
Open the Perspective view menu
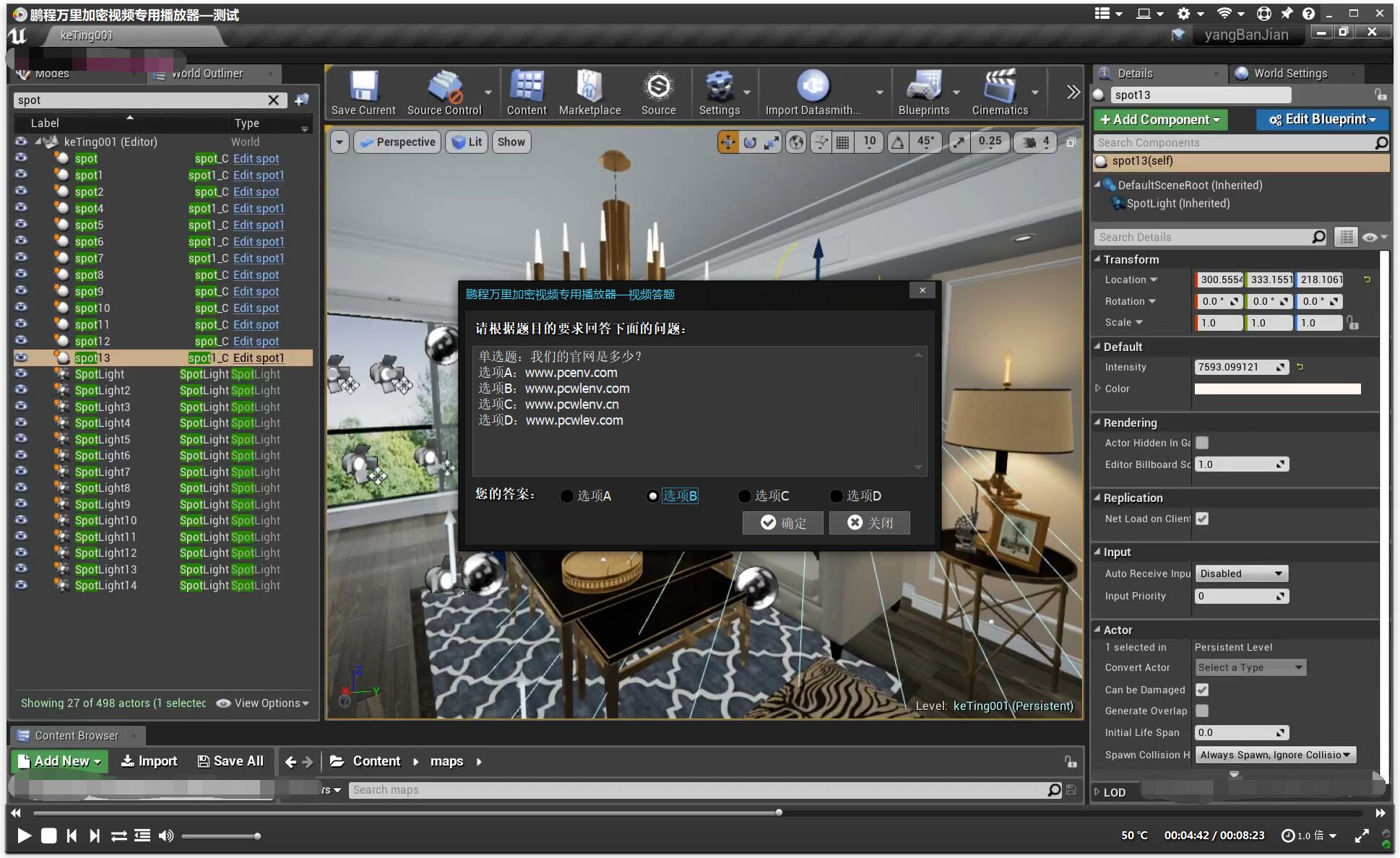(397, 142)
